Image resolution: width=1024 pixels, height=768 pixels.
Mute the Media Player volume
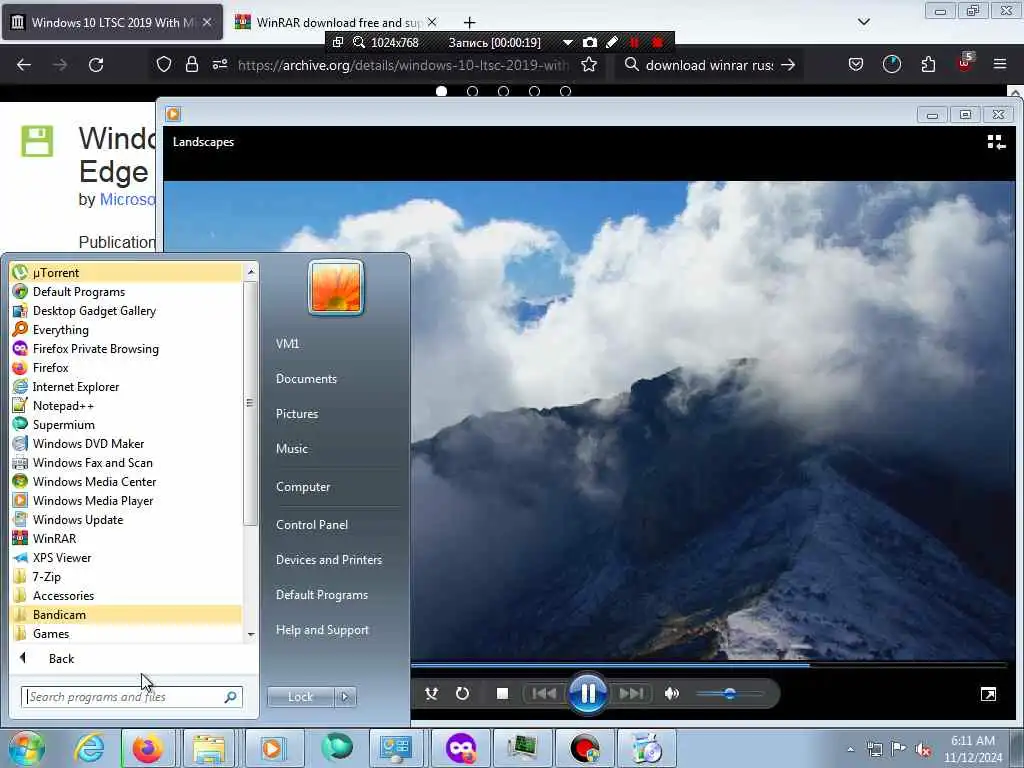671,694
